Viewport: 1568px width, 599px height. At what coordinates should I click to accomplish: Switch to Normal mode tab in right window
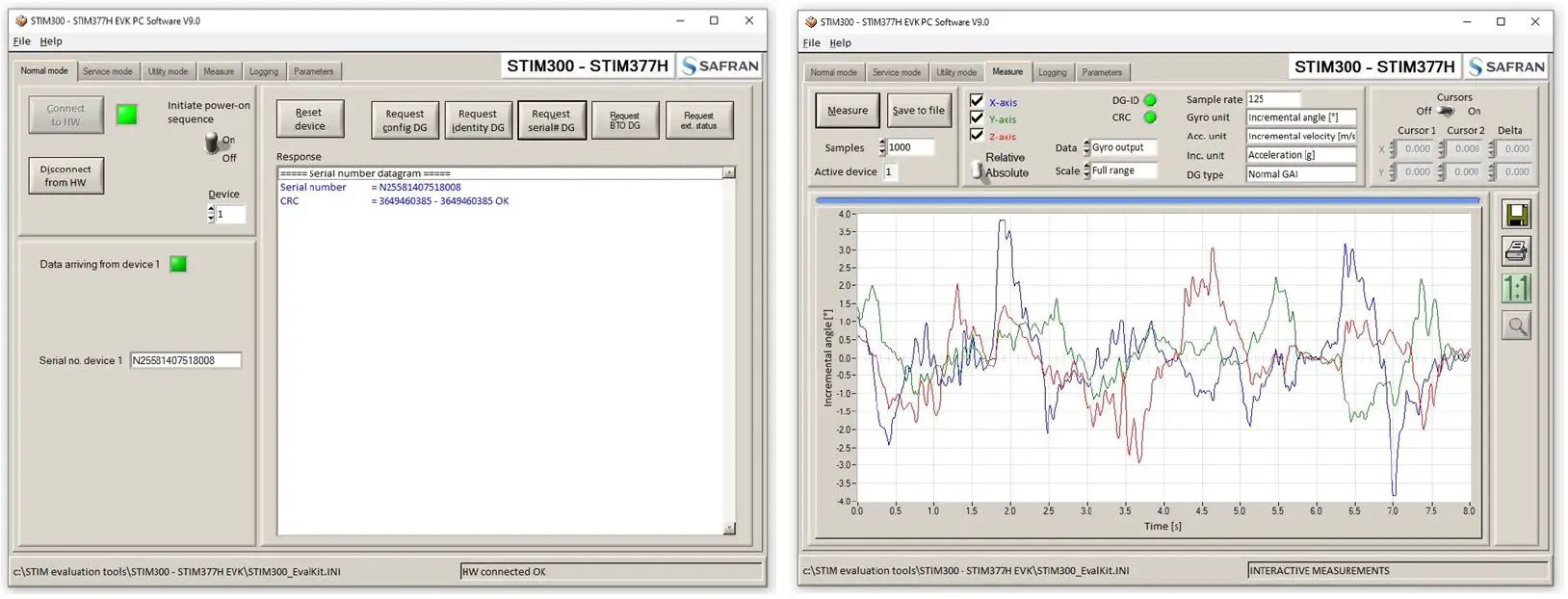(833, 72)
